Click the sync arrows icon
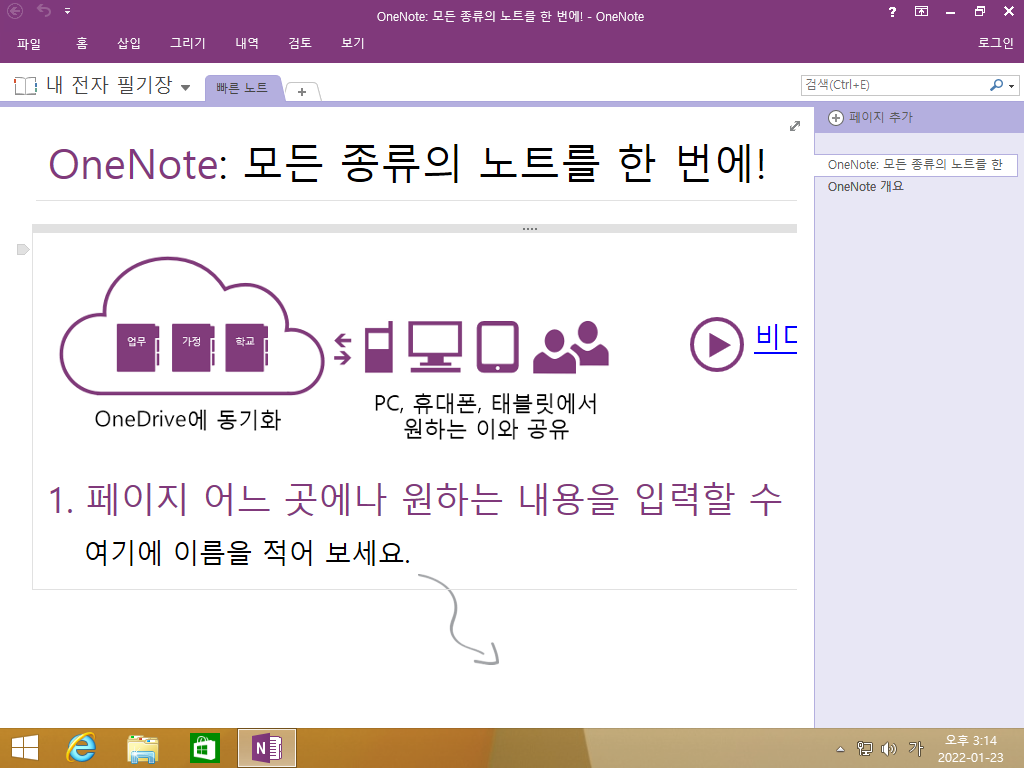Image resolution: width=1024 pixels, height=768 pixels. point(343,349)
